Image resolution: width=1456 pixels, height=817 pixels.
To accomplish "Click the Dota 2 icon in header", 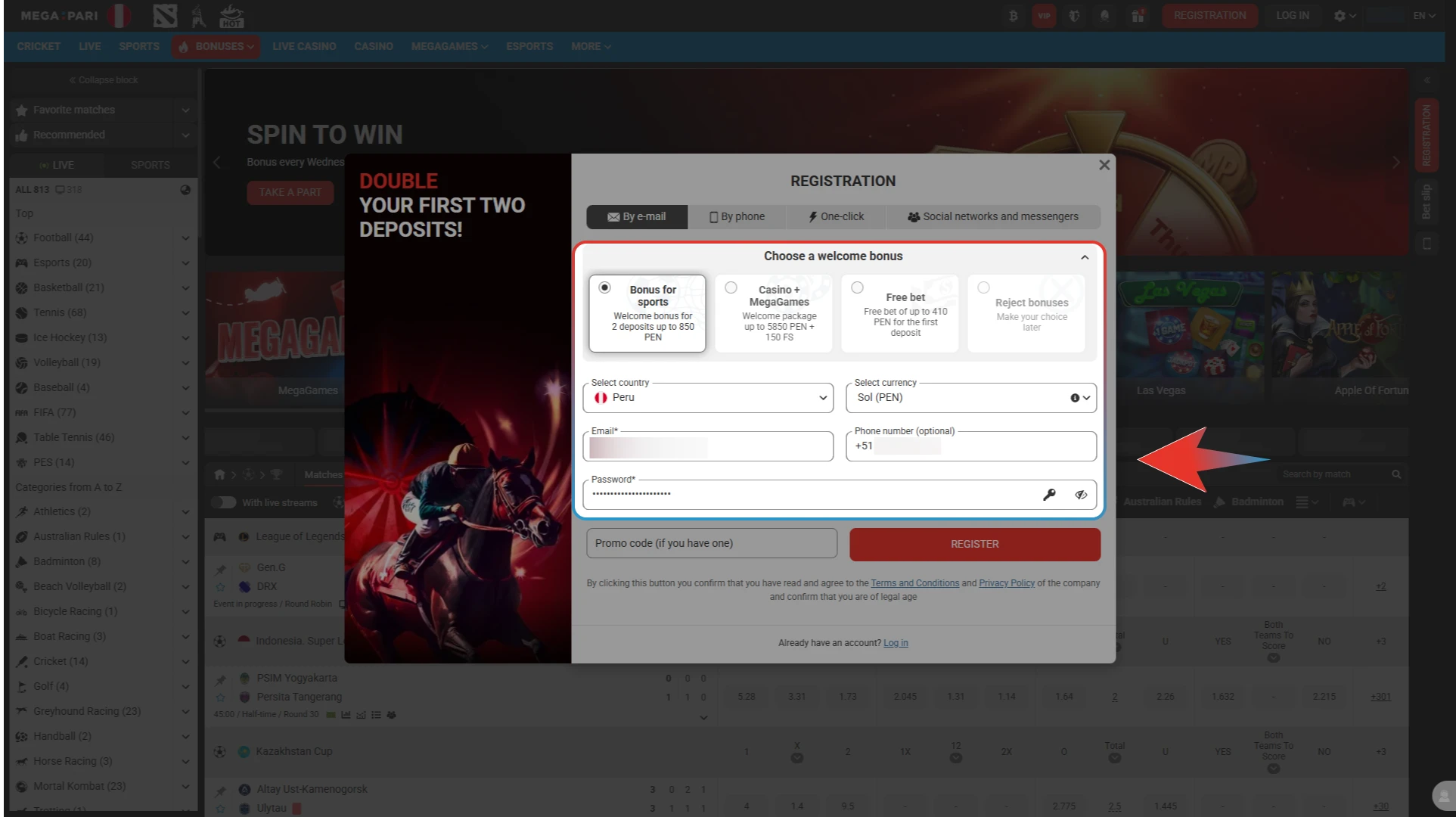I will point(164,15).
